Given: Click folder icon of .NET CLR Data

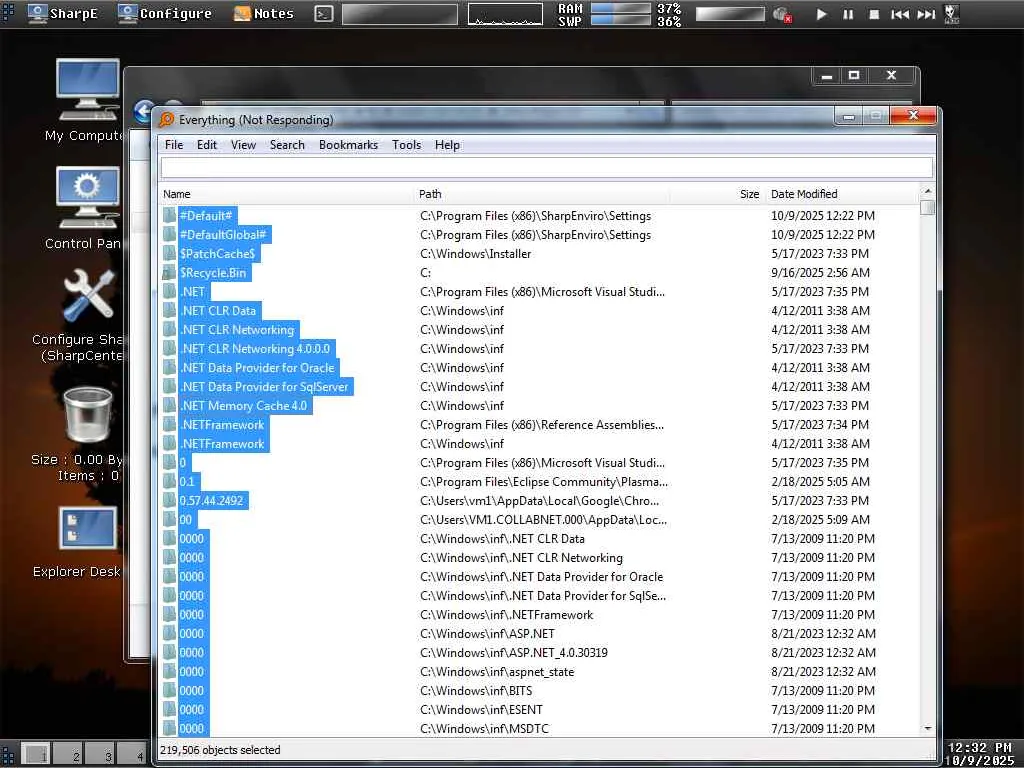Looking at the screenshot, I should (170, 311).
